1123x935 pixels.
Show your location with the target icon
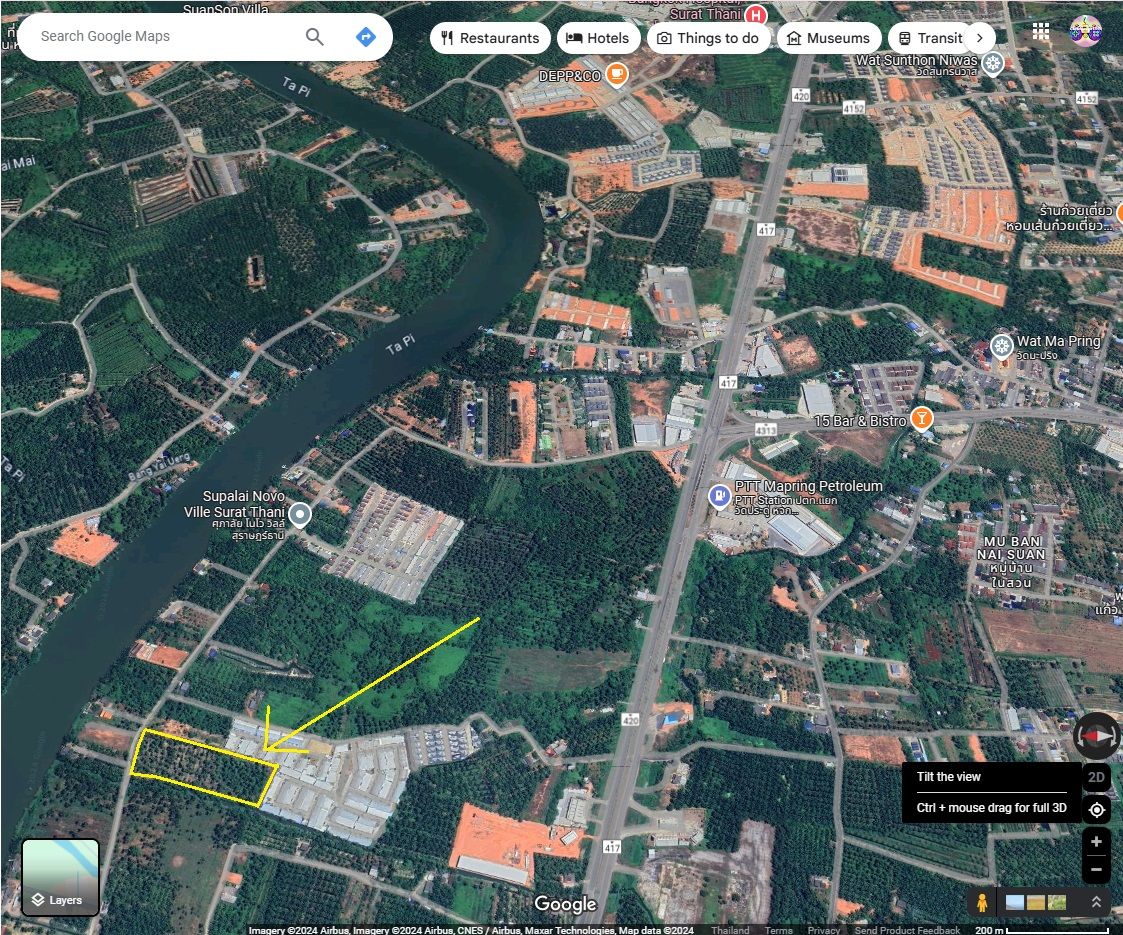coord(1096,810)
